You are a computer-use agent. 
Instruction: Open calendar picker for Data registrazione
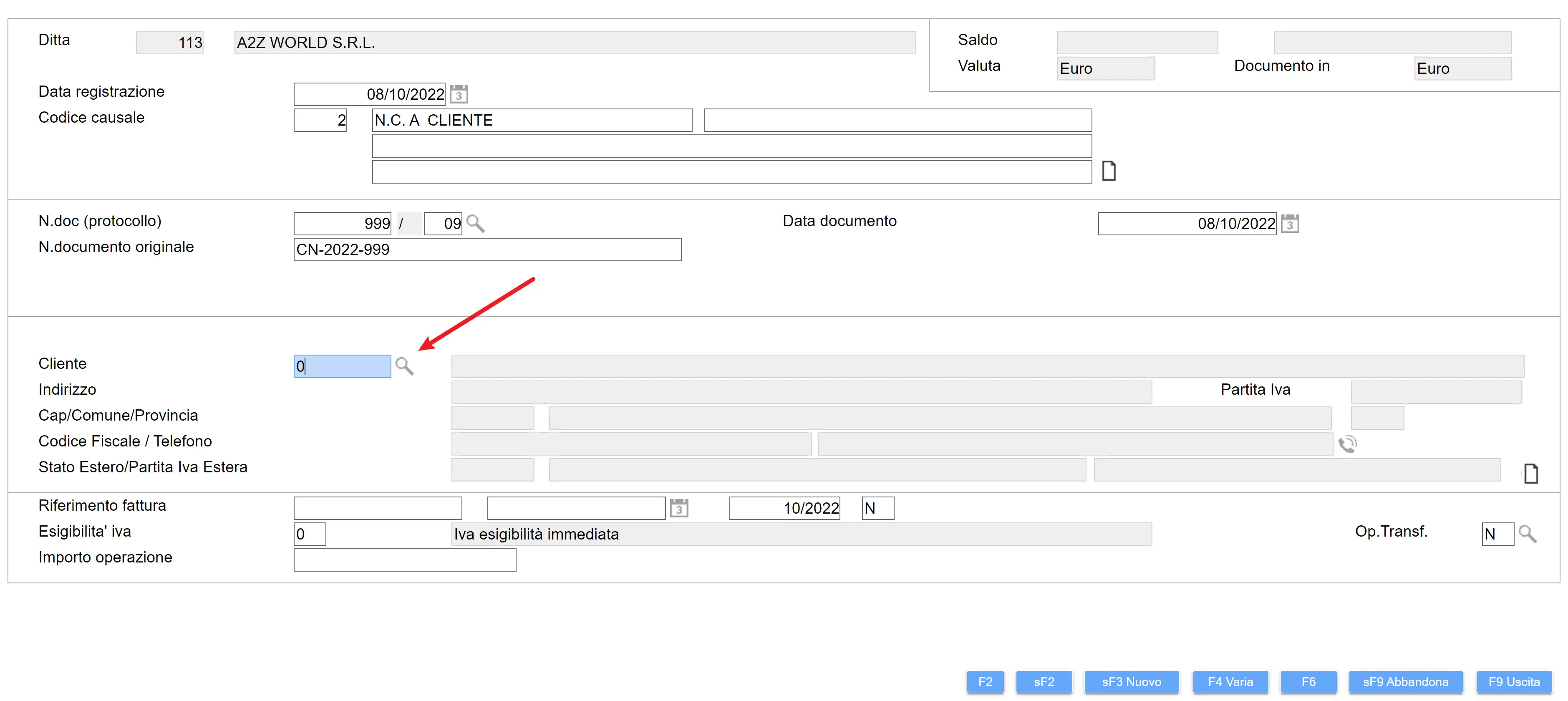[x=459, y=94]
